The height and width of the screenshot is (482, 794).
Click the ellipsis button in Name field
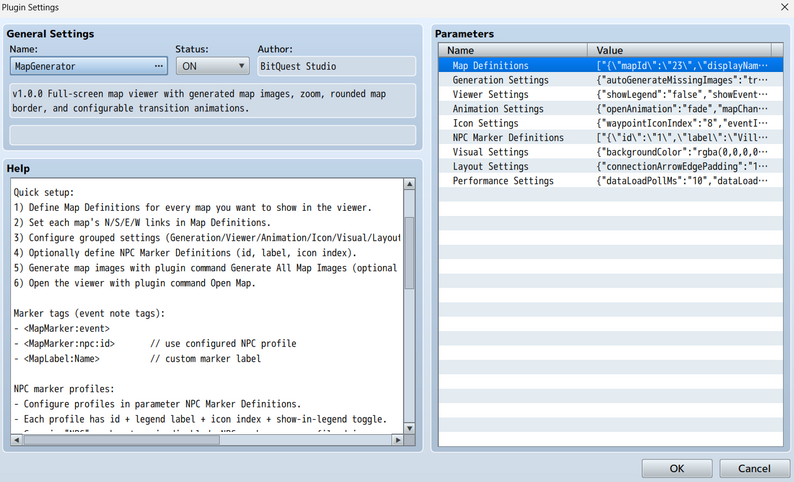pos(158,66)
